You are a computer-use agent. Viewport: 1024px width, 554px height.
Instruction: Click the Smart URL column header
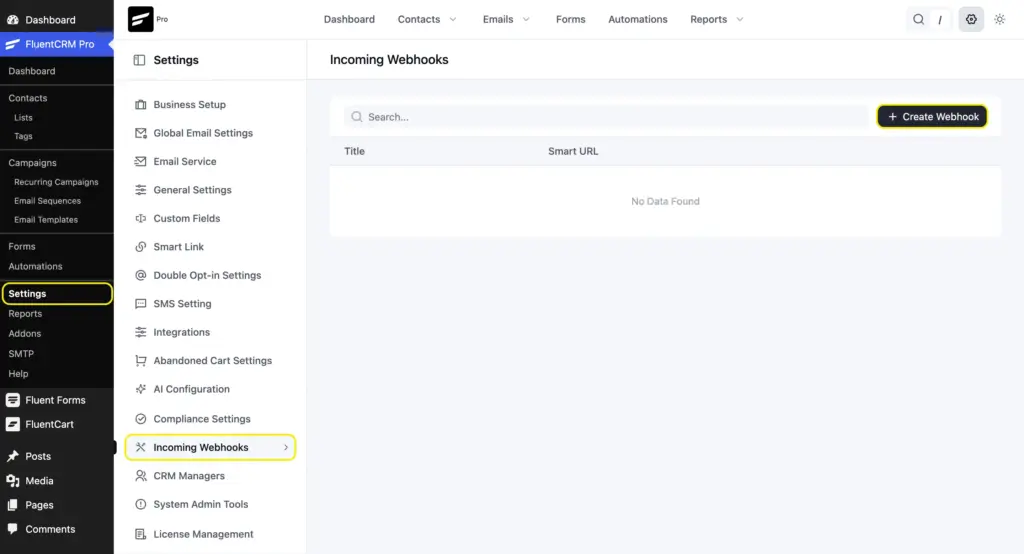[573, 151]
